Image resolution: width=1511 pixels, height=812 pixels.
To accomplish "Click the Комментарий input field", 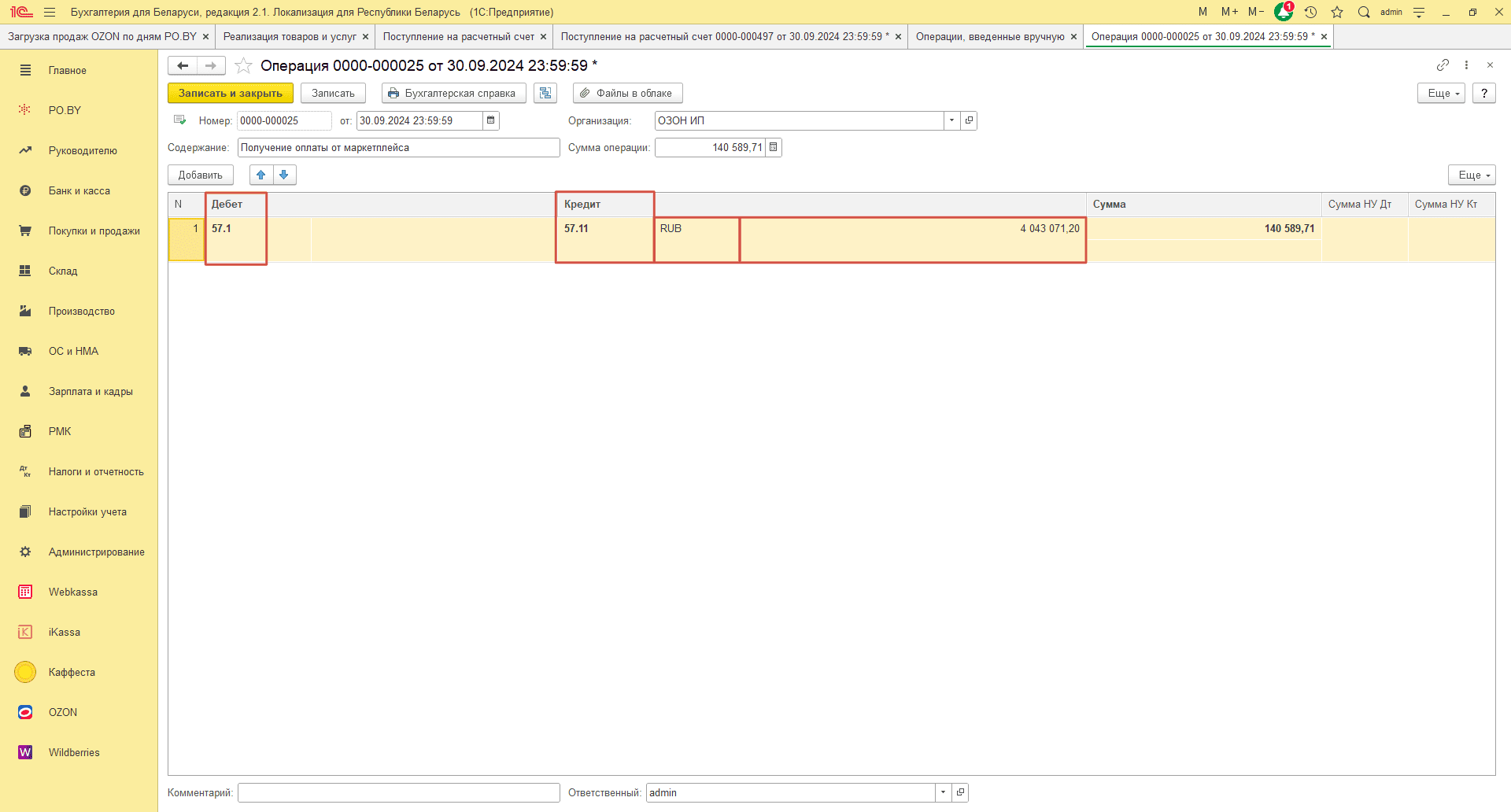I will coord(398,792).
